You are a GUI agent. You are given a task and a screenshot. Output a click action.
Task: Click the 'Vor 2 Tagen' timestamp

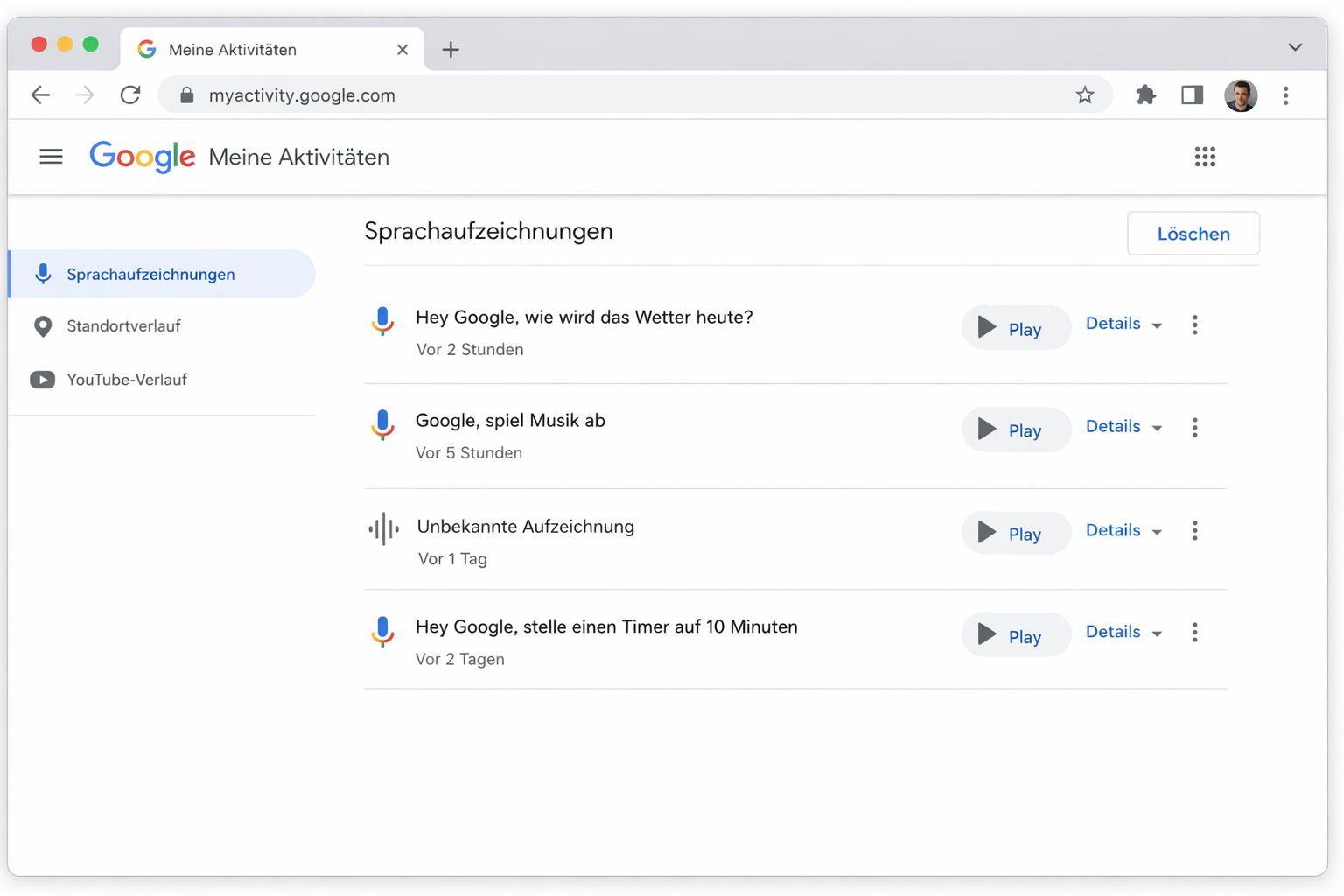pyautogui.click(x=460, y=660)
